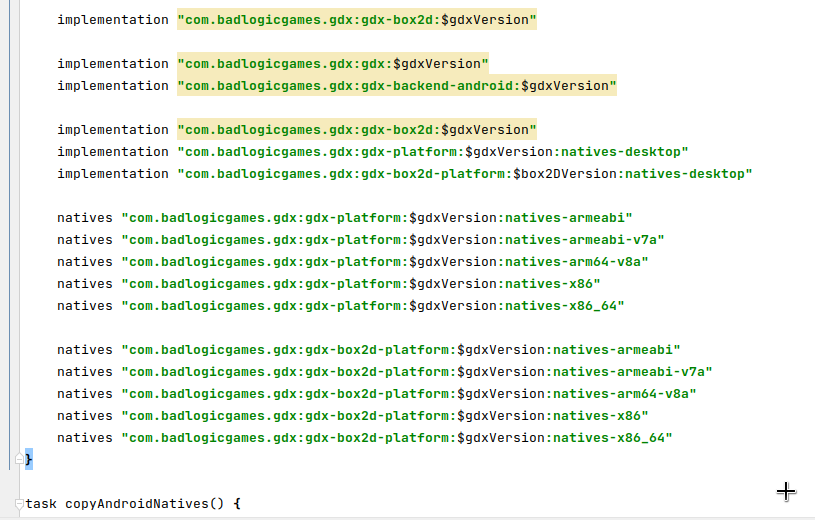815x520 pixels.
Task: Click the highlighted closing brace
Action: click(x=29, y=459)
